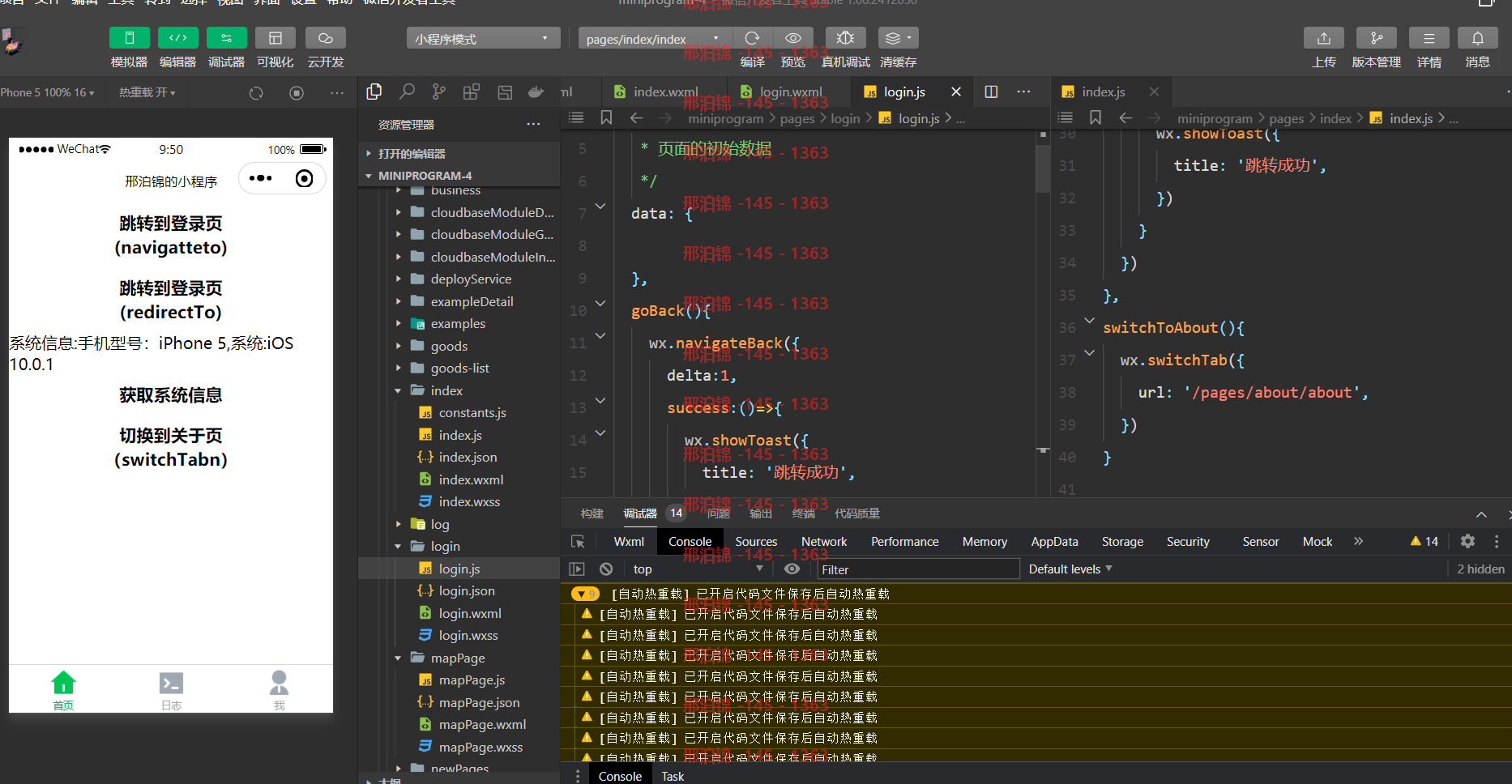Toggle the 编辑器 editor panel button

pyautogui.click(x=178, y=38)
